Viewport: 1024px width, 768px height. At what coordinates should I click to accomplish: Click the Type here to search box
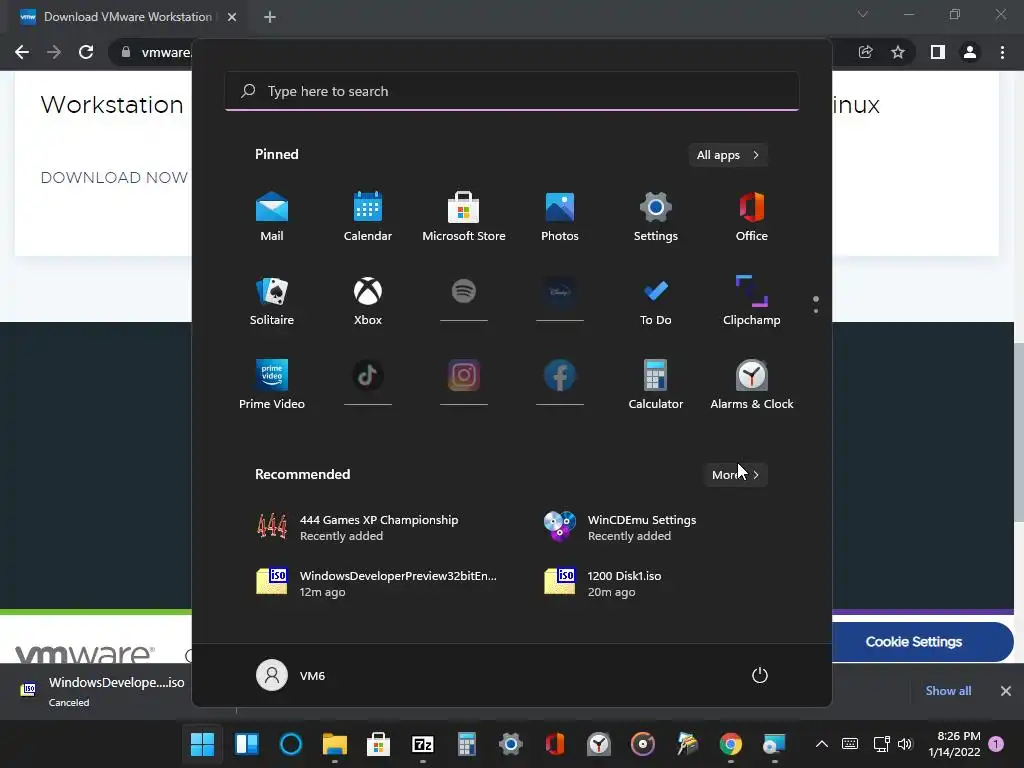tap(512, 91)
